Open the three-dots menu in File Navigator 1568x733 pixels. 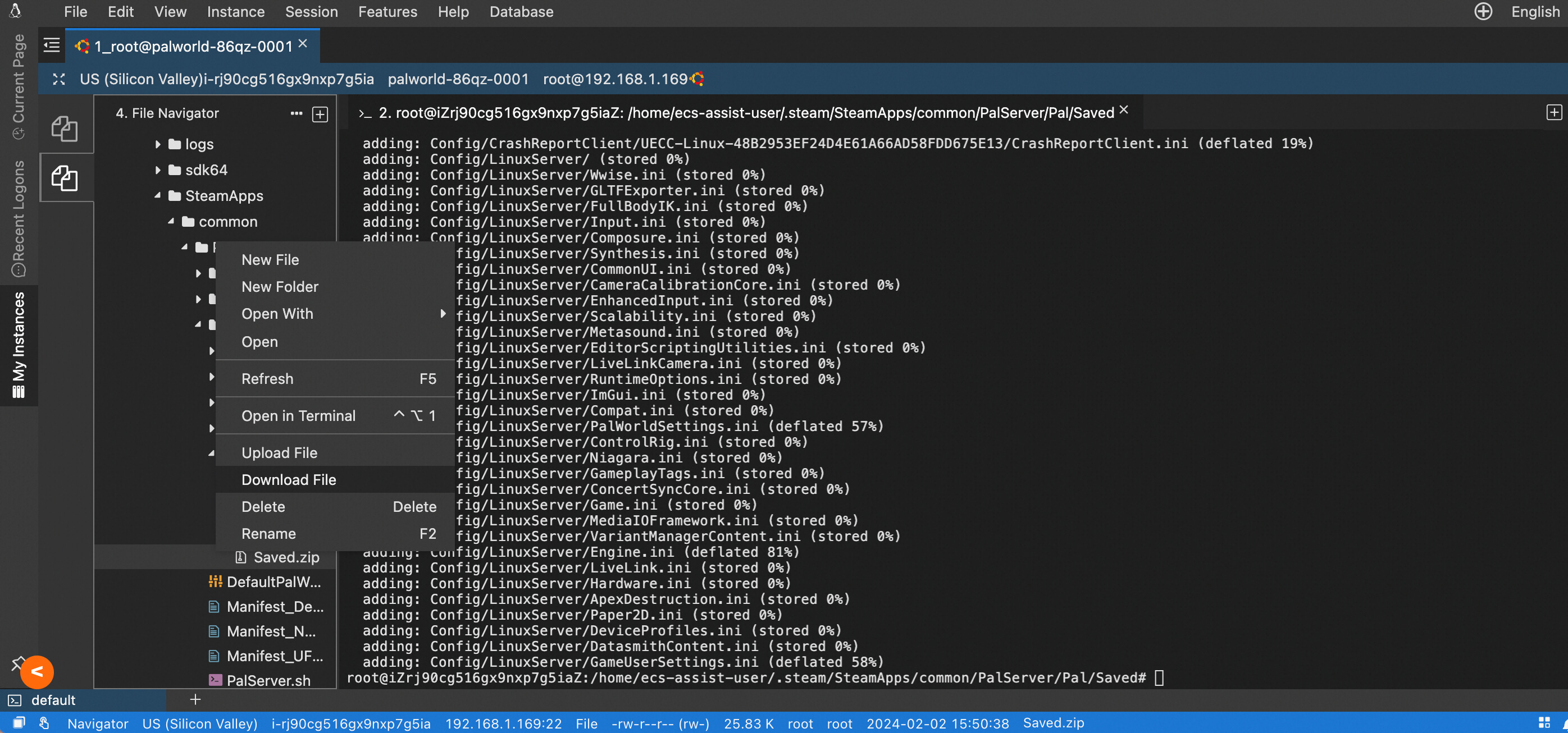tap(297, 113)
